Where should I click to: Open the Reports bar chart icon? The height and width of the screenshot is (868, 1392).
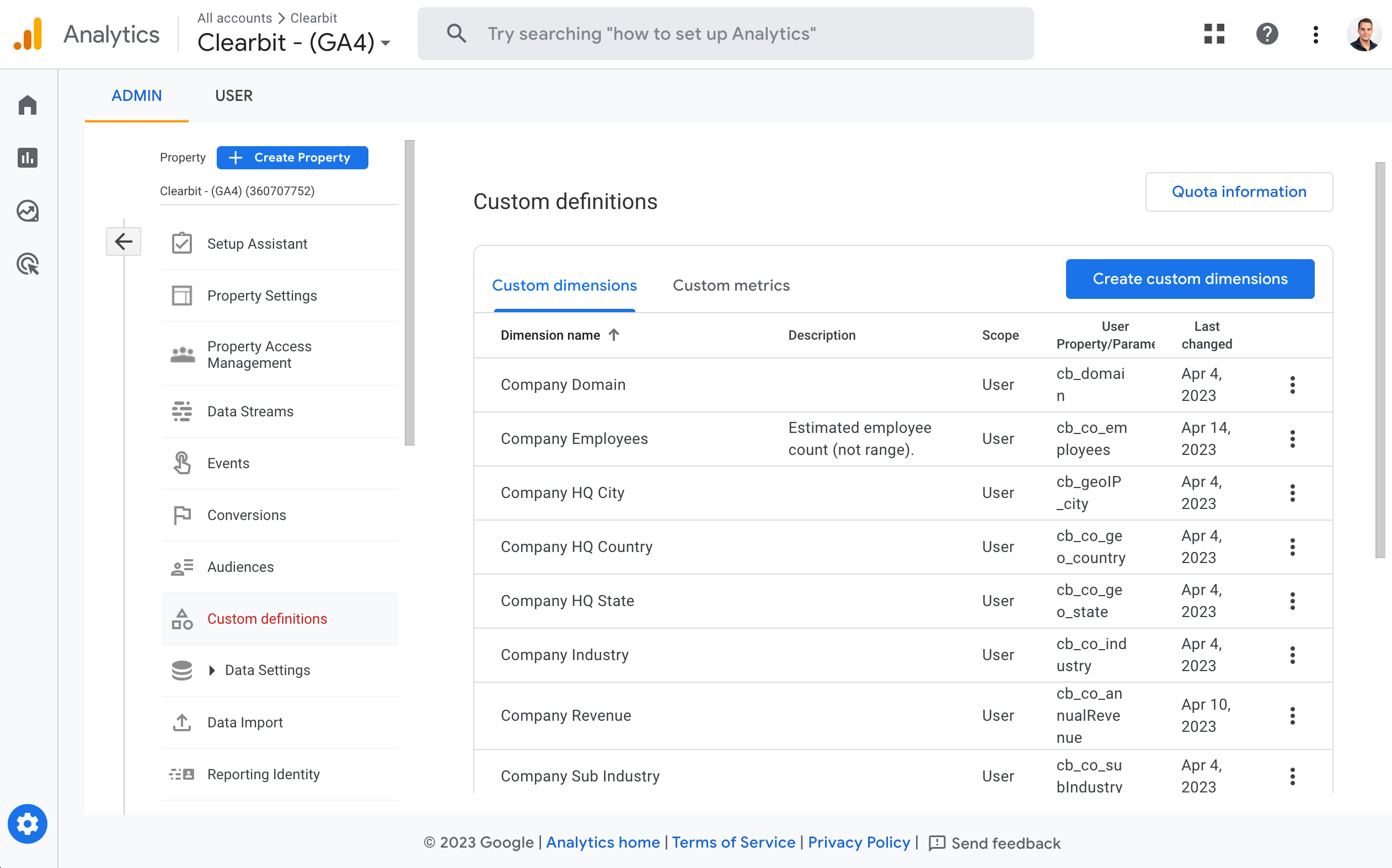[x=28, y=157]
